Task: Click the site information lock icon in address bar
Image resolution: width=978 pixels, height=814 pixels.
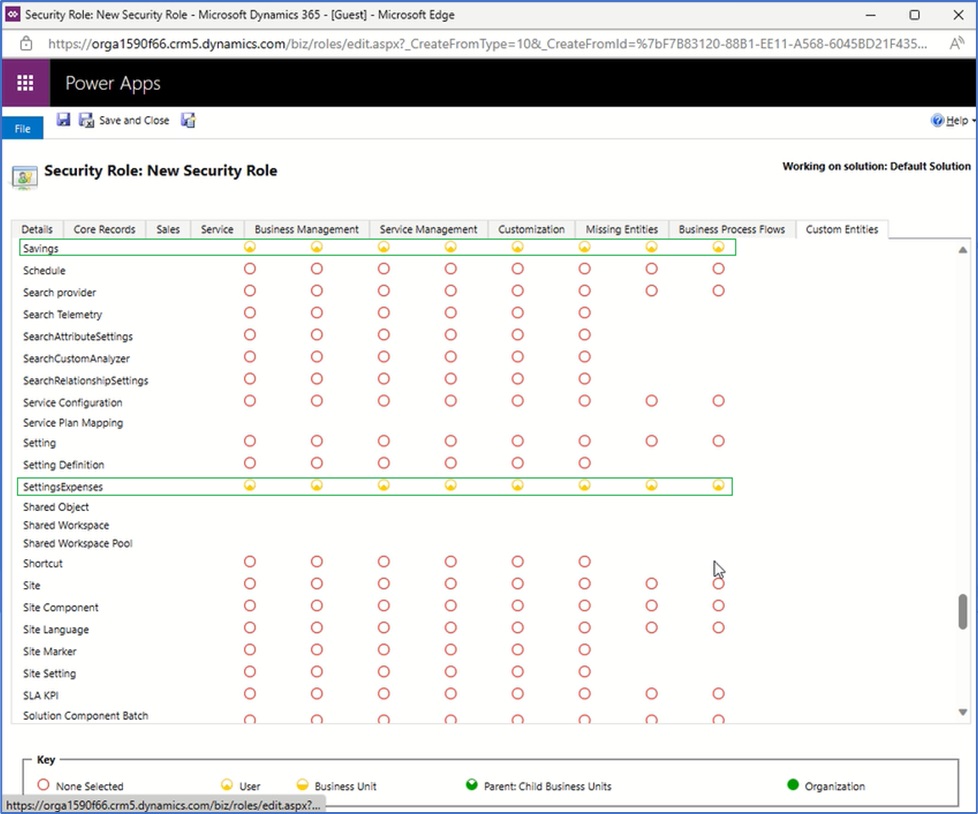Action: point(28,43)
